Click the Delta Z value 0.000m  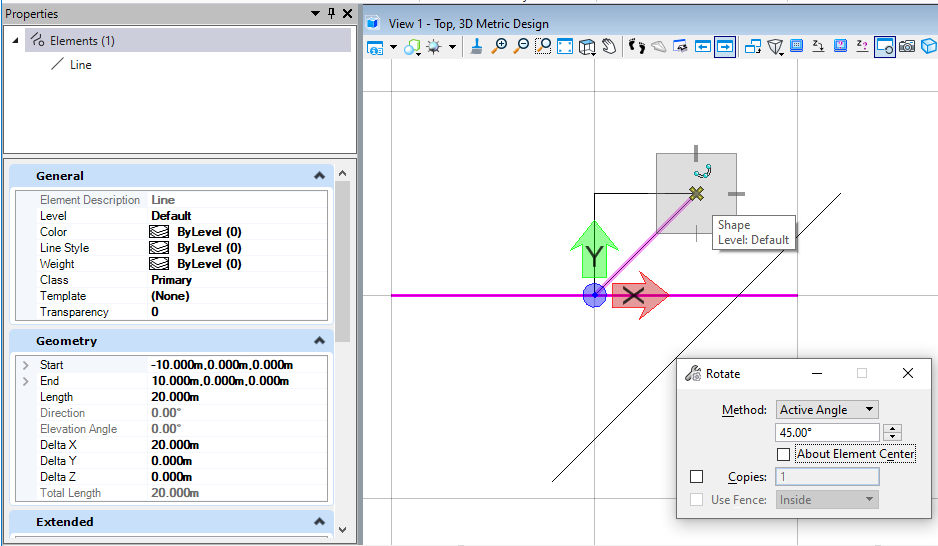172,477
